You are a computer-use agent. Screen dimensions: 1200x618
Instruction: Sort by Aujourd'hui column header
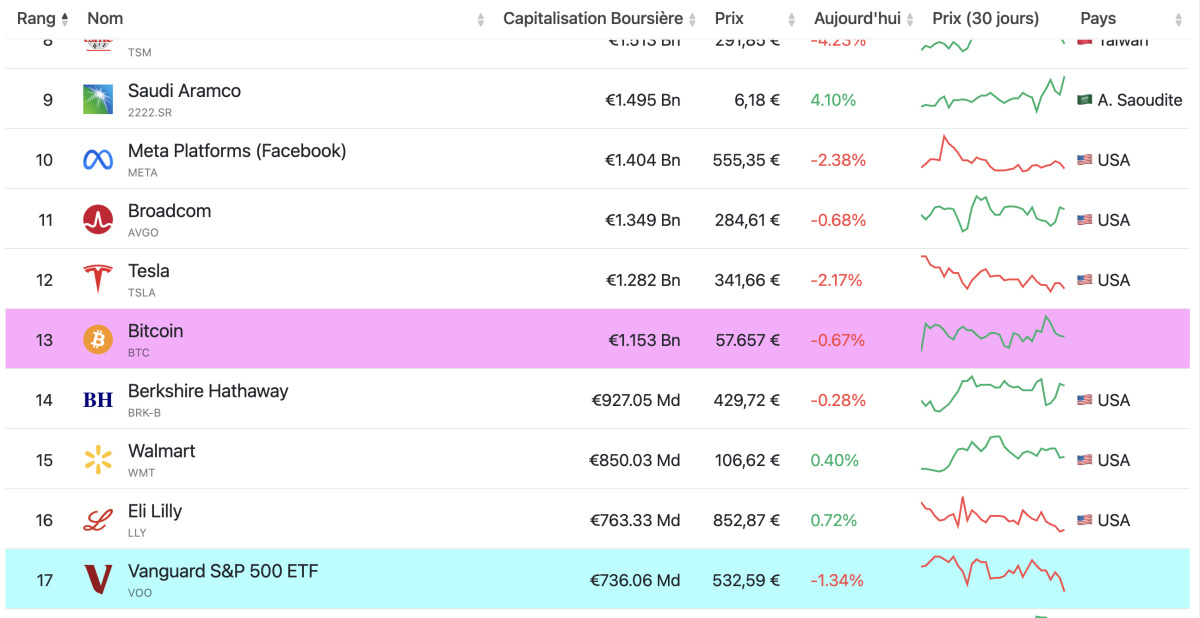click(x=863, y=18)
